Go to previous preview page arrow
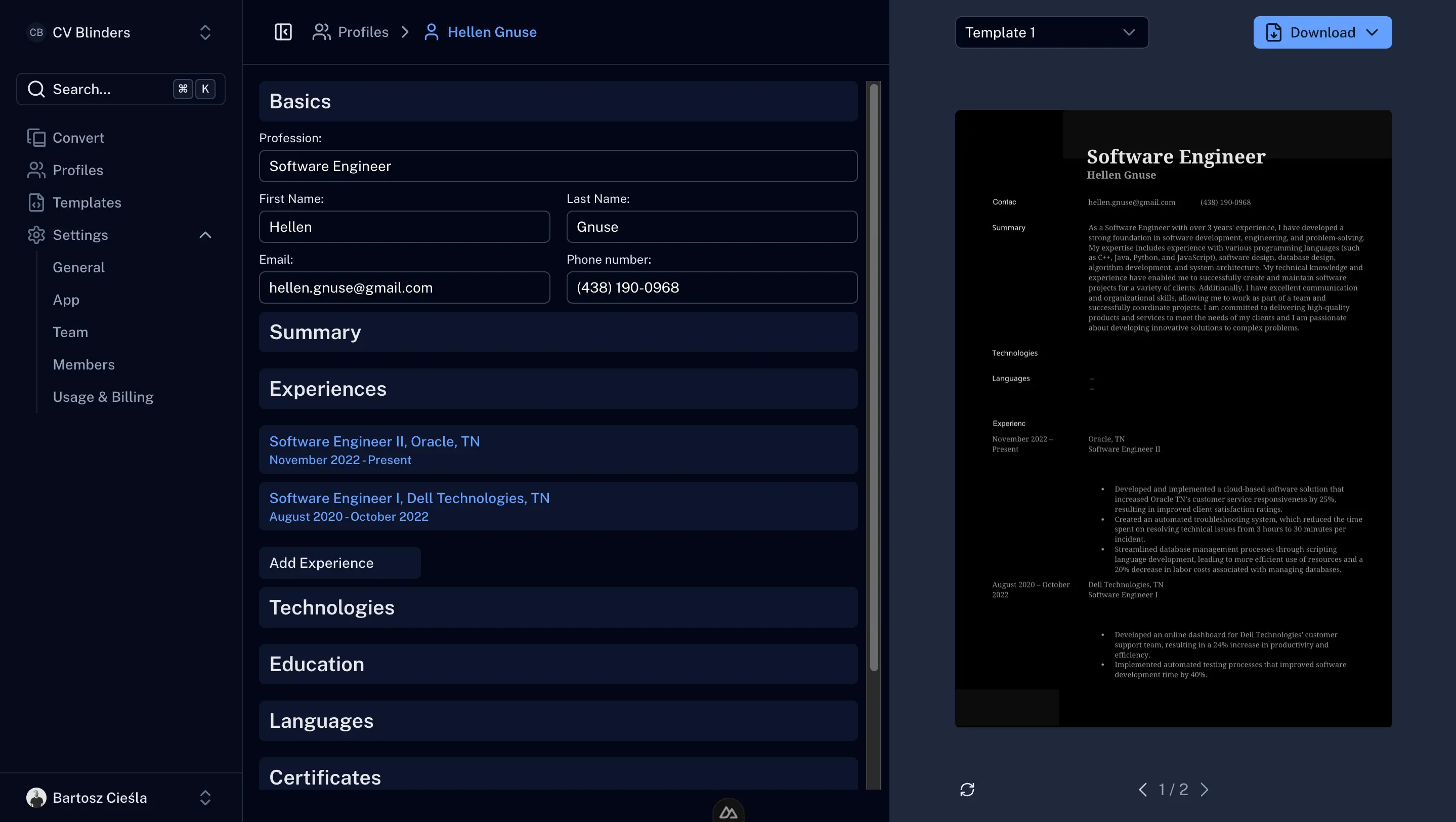The image size is (1456, 822). tap(1143, 789)
